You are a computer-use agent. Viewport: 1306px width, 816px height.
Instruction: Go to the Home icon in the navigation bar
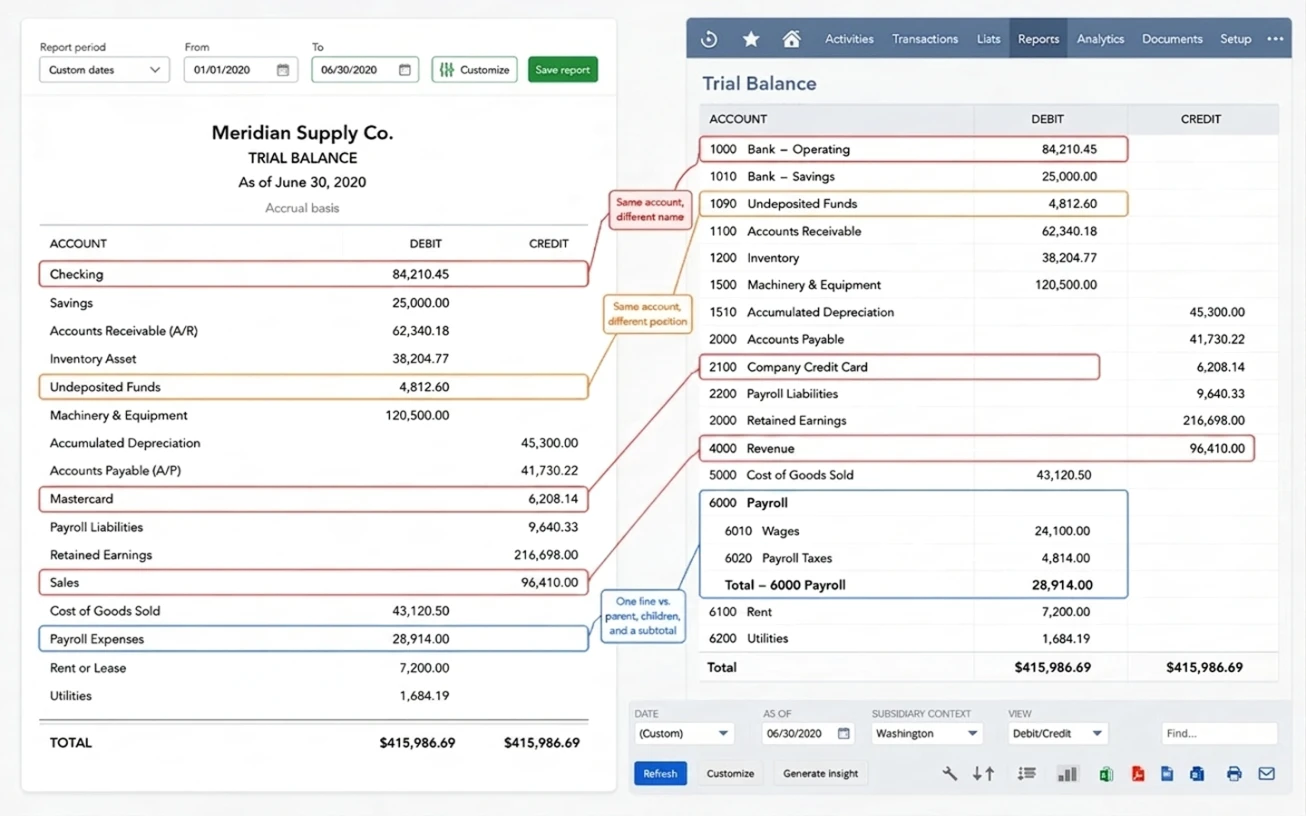(791, 39)
